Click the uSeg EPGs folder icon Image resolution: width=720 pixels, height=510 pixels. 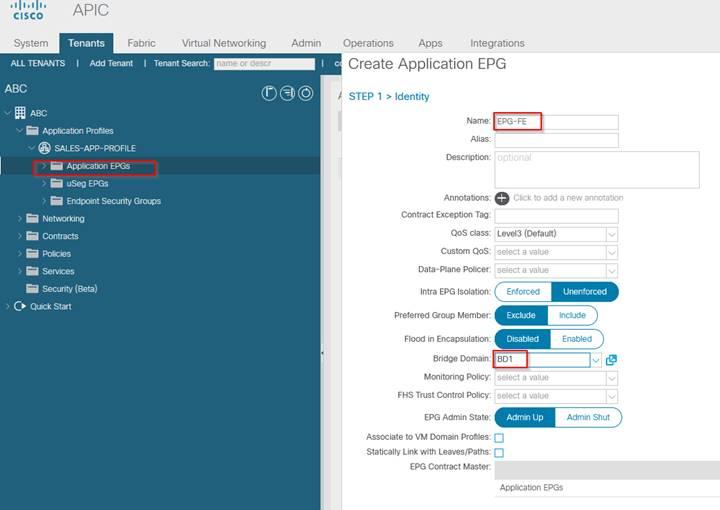coord(56,183)
